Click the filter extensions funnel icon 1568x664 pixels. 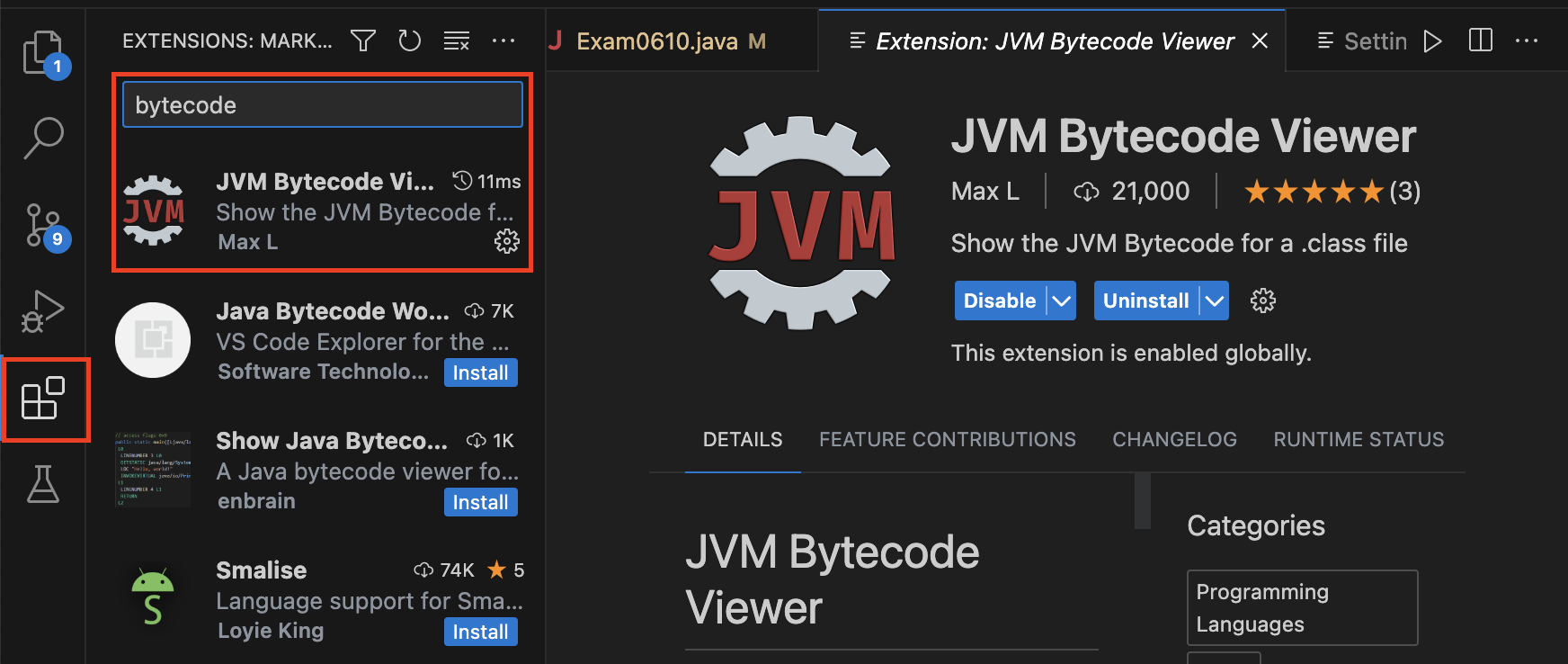coord(363,40)
